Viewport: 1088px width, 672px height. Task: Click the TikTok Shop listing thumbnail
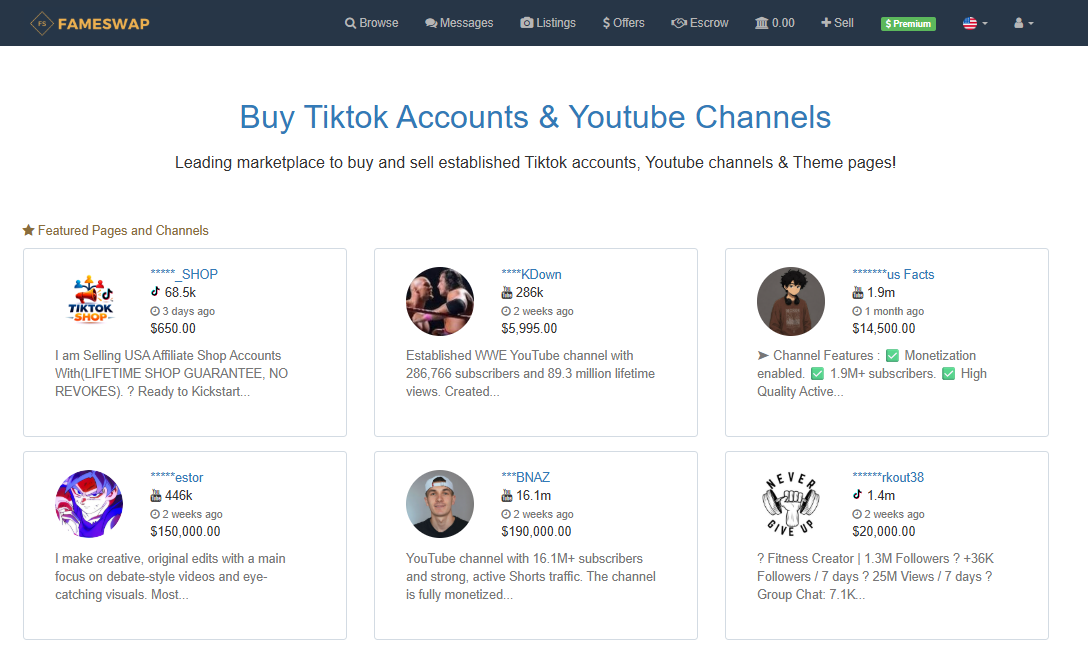click(90, 301)
